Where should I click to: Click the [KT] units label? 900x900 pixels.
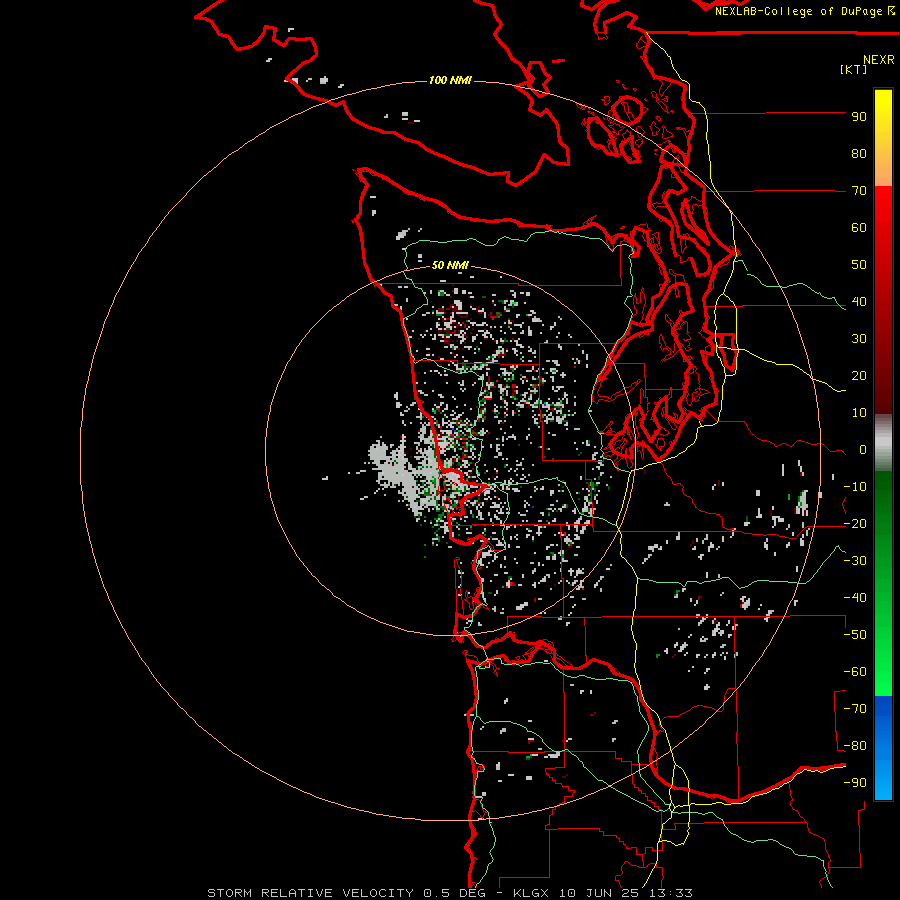click(854, 69)
